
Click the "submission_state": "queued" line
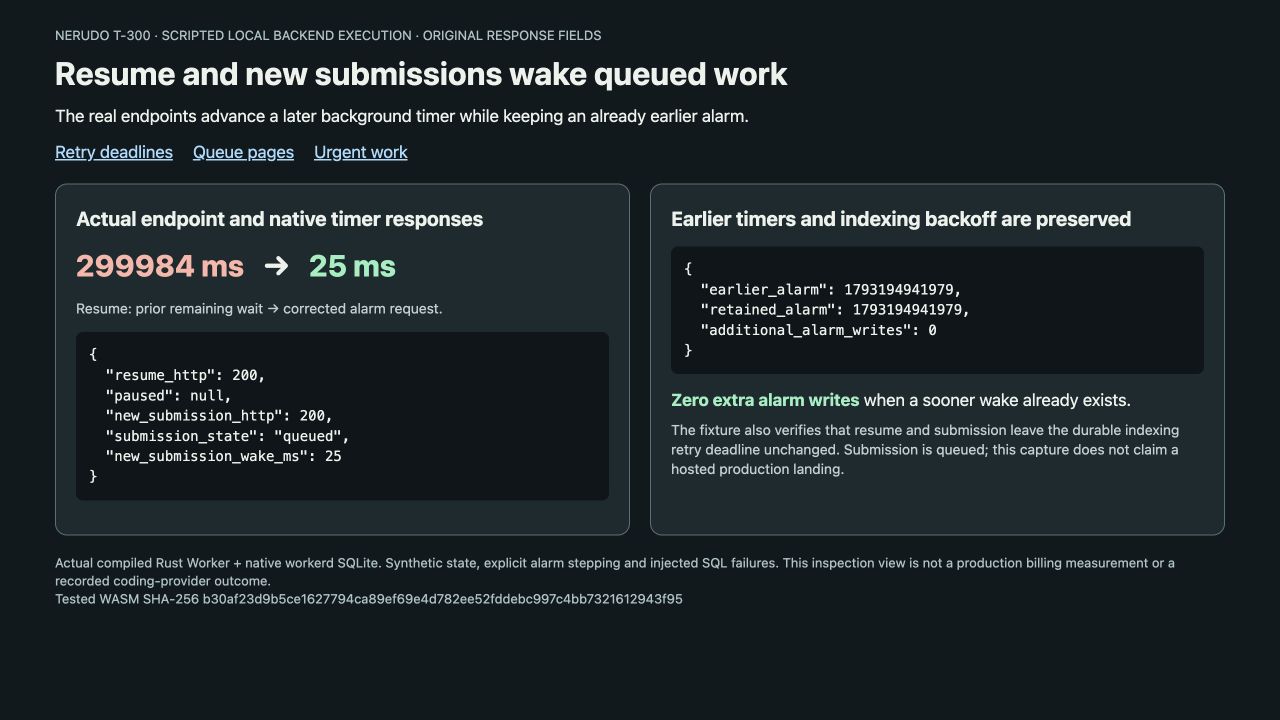[x=227, y=436]
